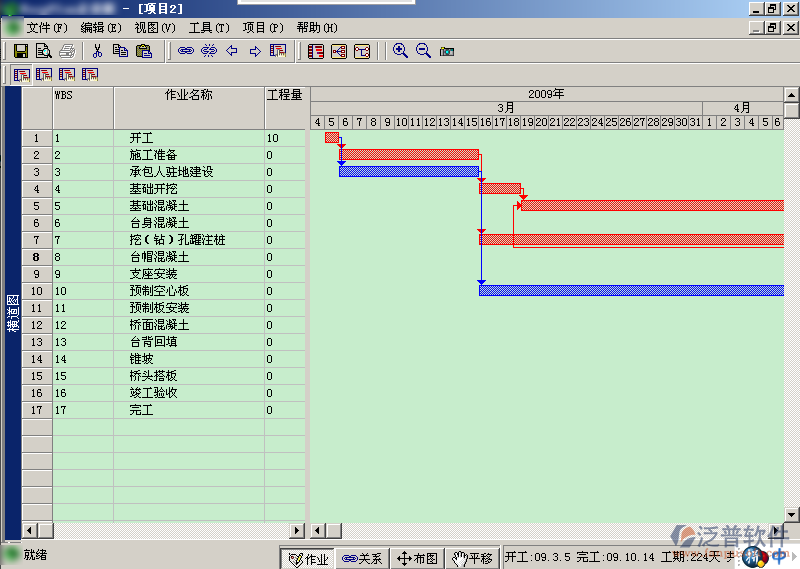Open the 工具(T) menu
The image size is (800, 569).
coord(209,28)
